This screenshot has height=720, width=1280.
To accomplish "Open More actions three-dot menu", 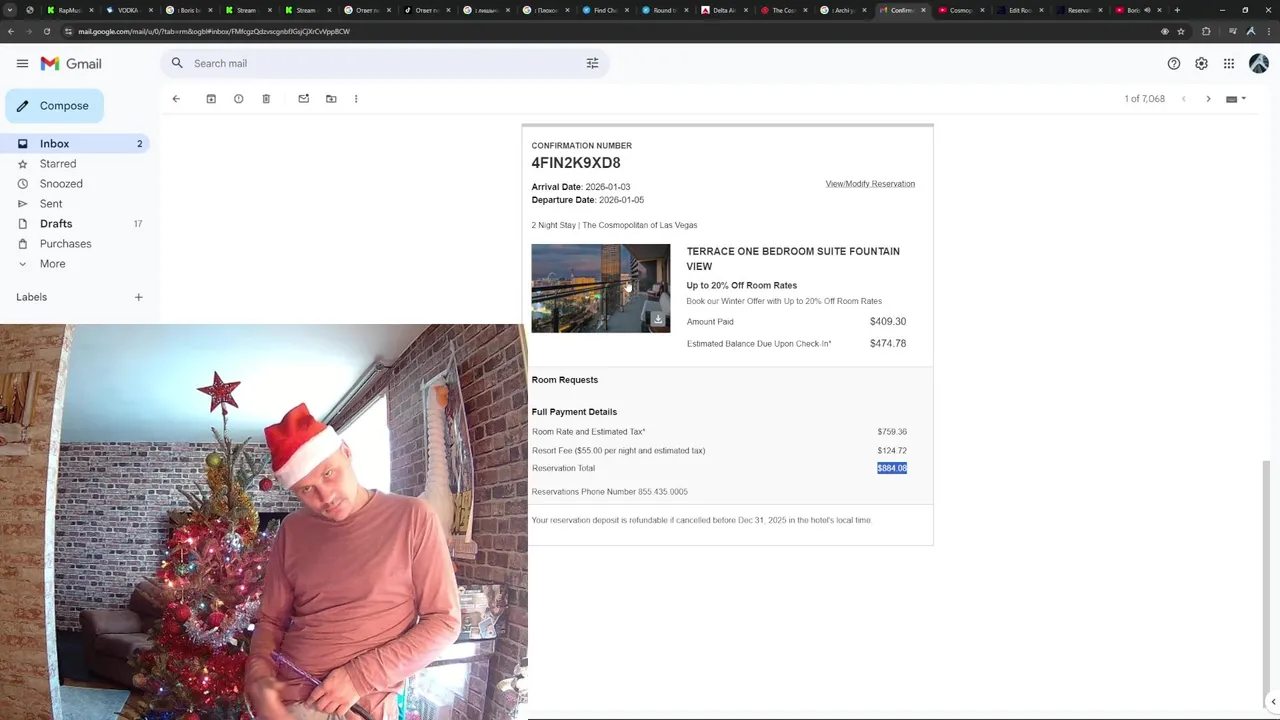I will point(356,99).
